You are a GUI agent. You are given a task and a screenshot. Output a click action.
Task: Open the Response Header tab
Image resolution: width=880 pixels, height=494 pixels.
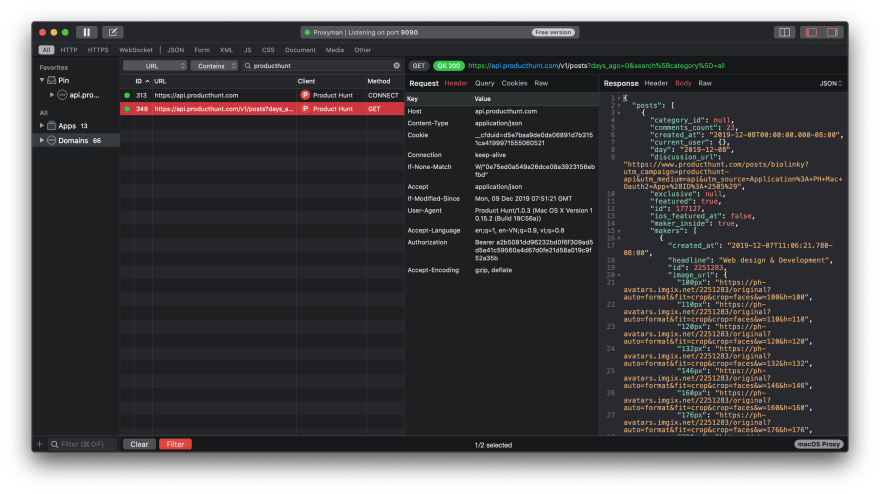tap(656, 83)
